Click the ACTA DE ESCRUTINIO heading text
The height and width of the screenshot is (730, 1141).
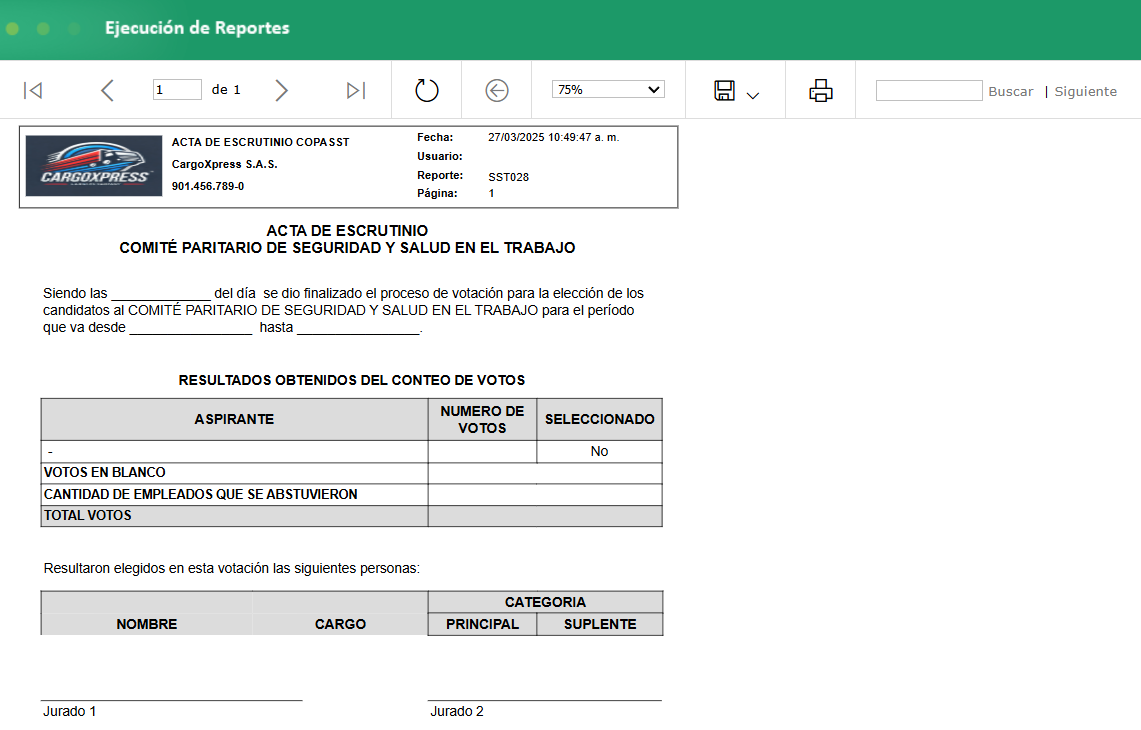[x=348, y=230]
